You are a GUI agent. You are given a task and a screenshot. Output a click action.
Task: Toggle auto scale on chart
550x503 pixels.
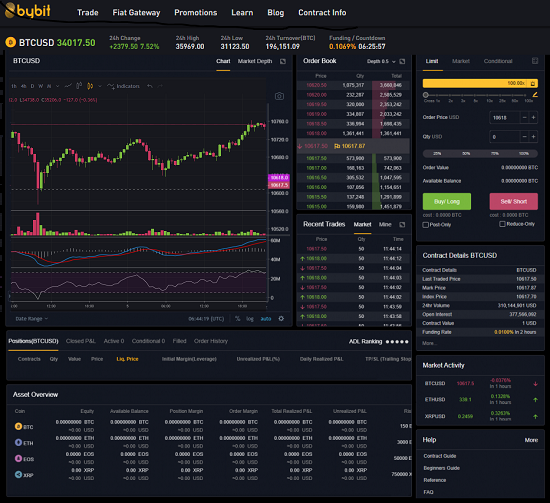[266, 319]
